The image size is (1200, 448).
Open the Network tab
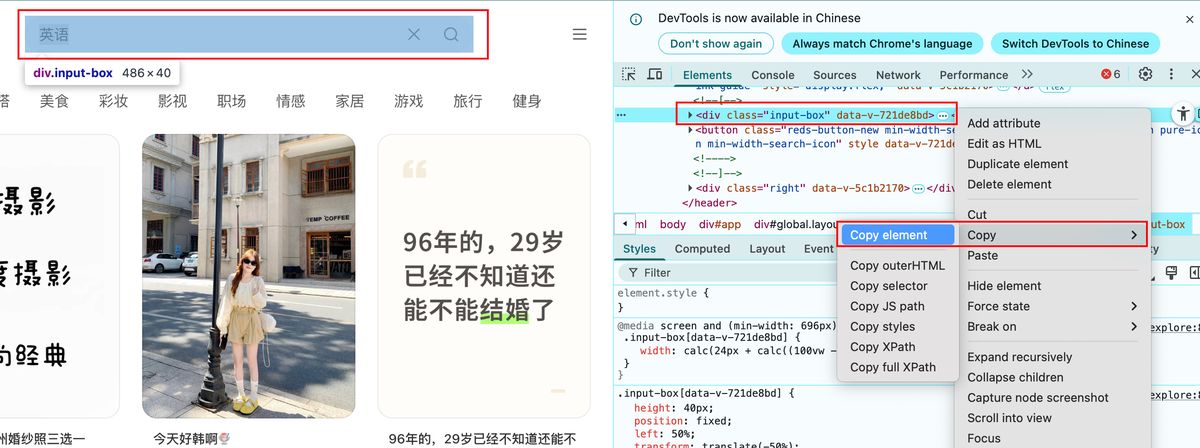coord(898,75)
